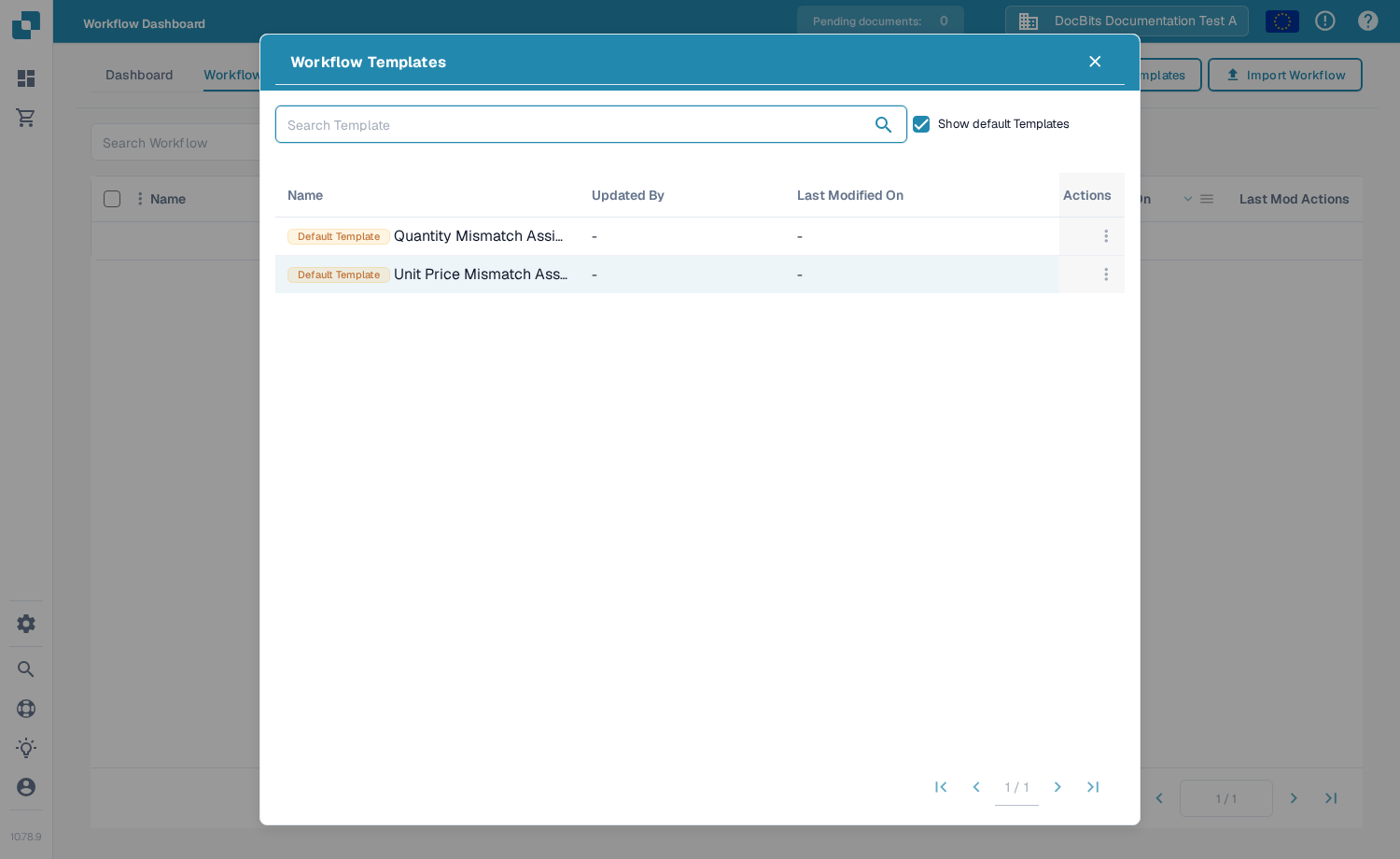Viewport: 1400px width, 859px height.
Task: Switch to the Workflow tab
Action: coord(231,75)
